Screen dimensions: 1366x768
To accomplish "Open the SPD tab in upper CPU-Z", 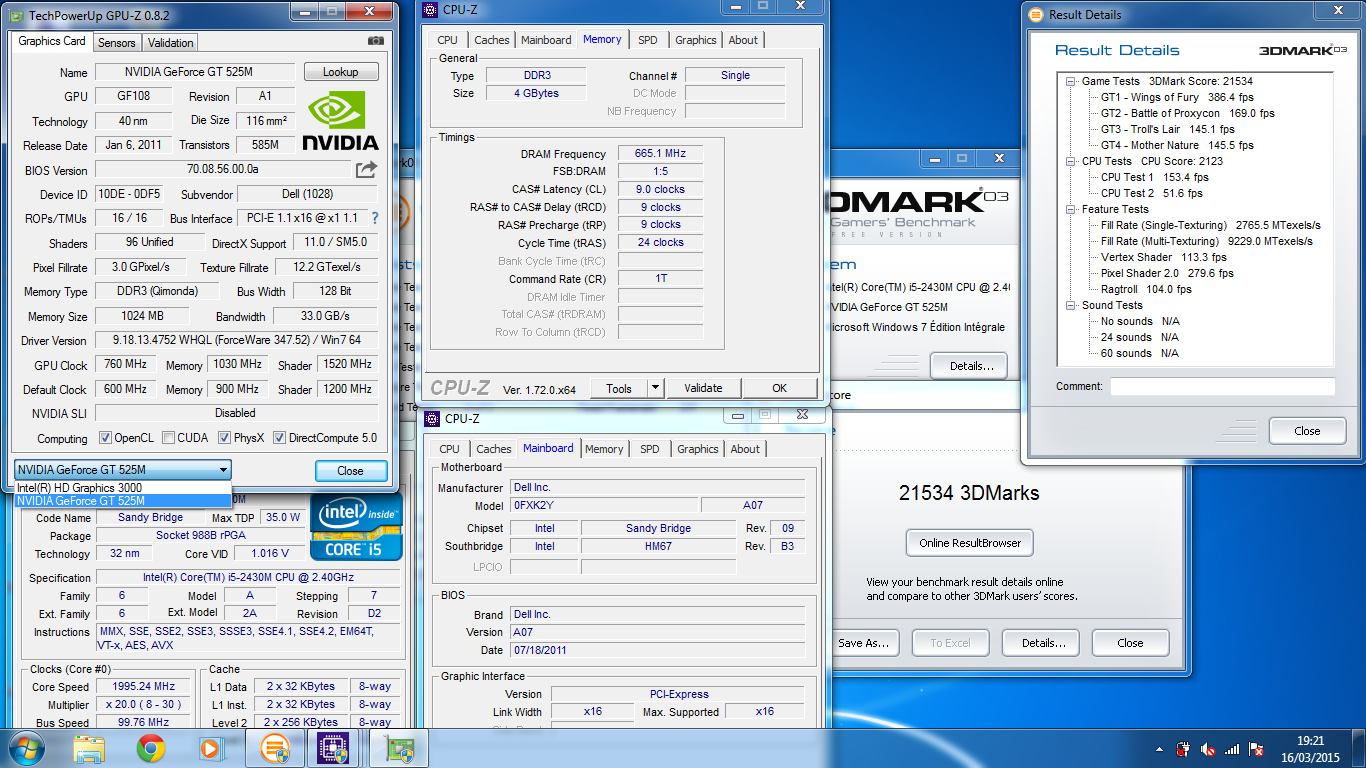I will (648, 40).
